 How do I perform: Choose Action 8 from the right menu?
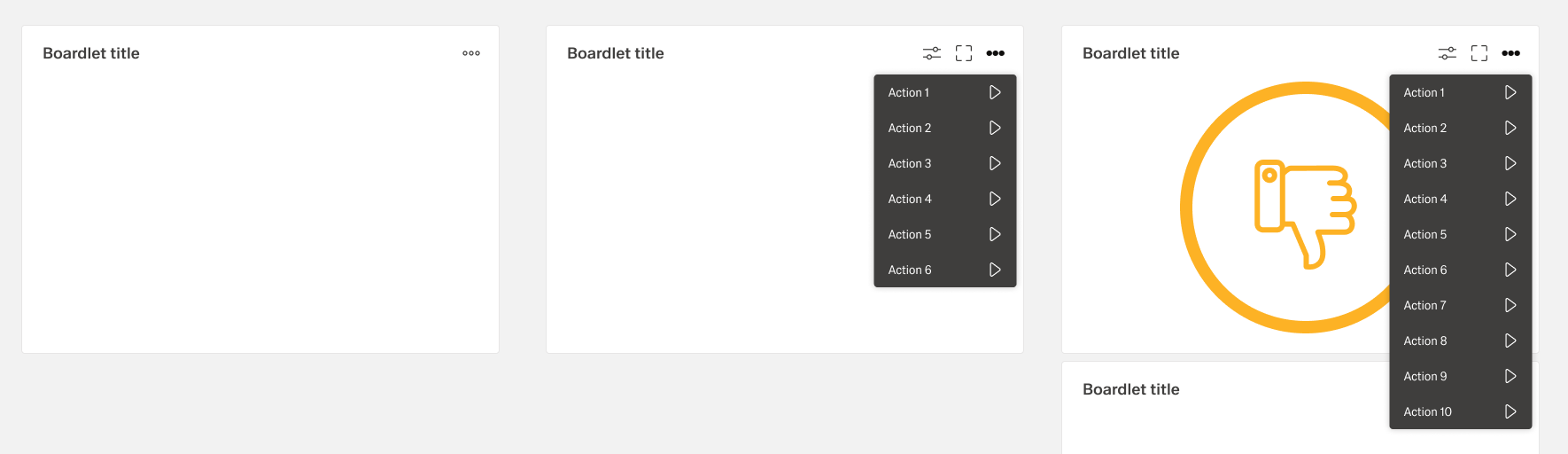[1425, 340]
